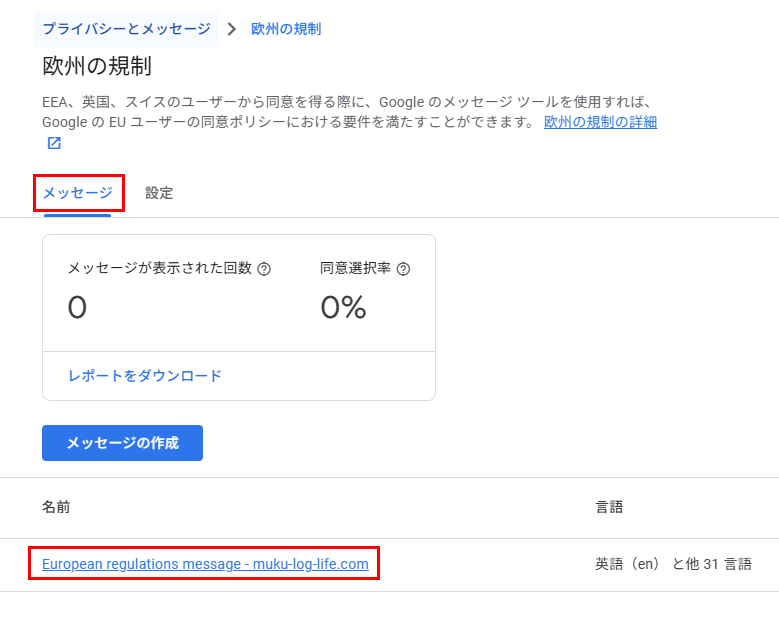Click the 英語（en）と他 31 言語 cell

tap(673, 564)
